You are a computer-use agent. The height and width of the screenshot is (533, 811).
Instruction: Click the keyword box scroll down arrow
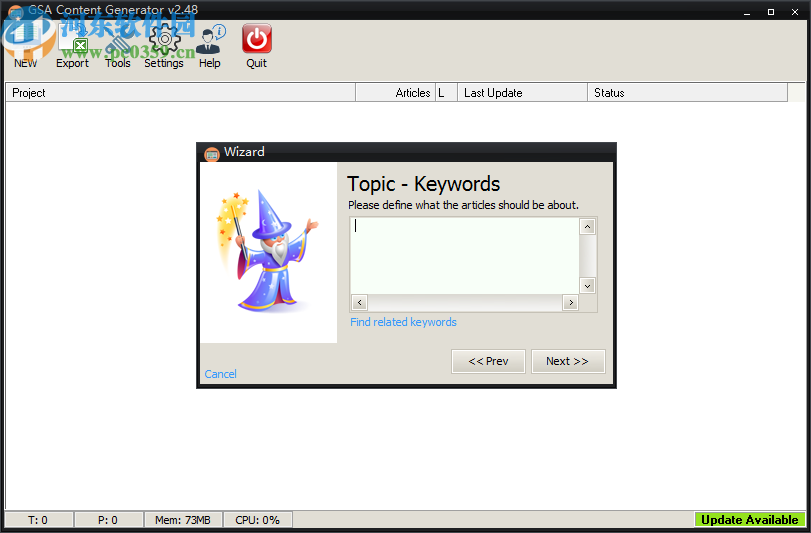588,285
